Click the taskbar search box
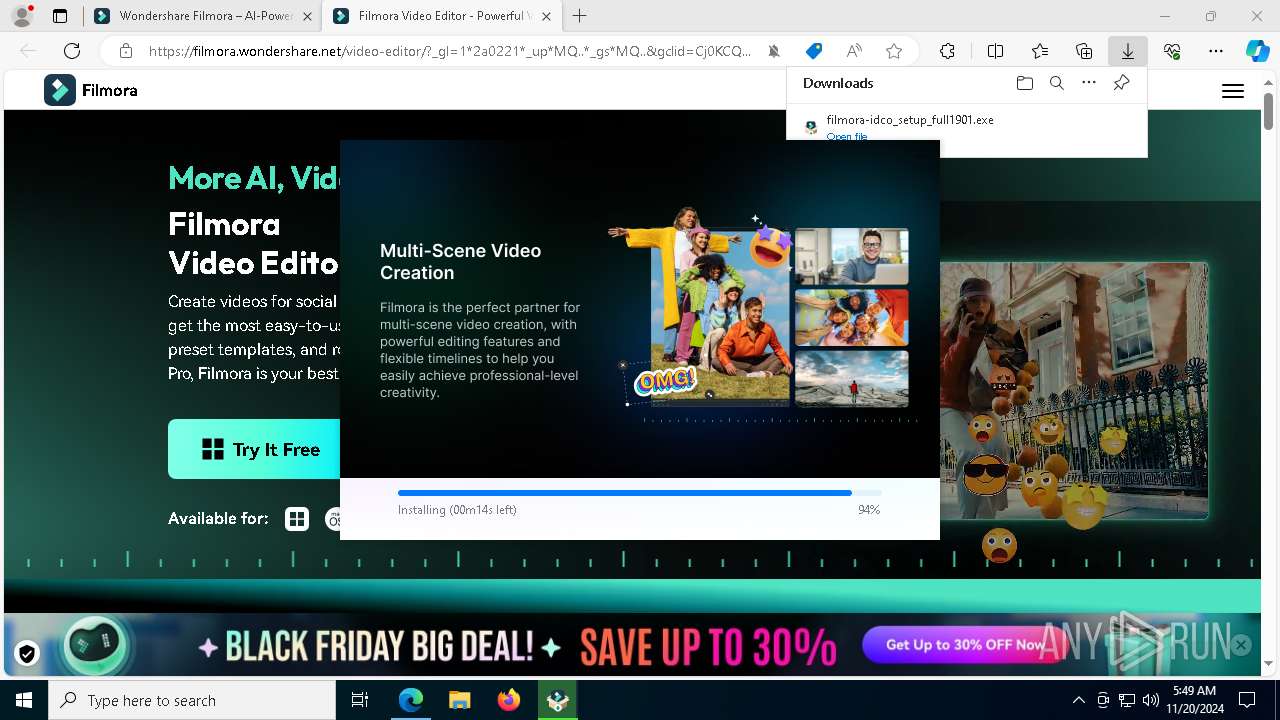 [x=192, y=700]
